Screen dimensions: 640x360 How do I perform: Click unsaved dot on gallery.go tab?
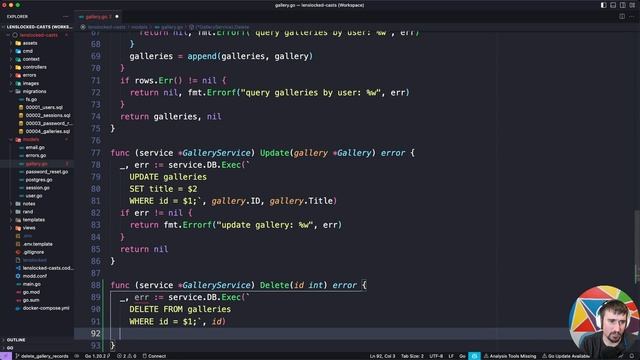tap(117, 17)
